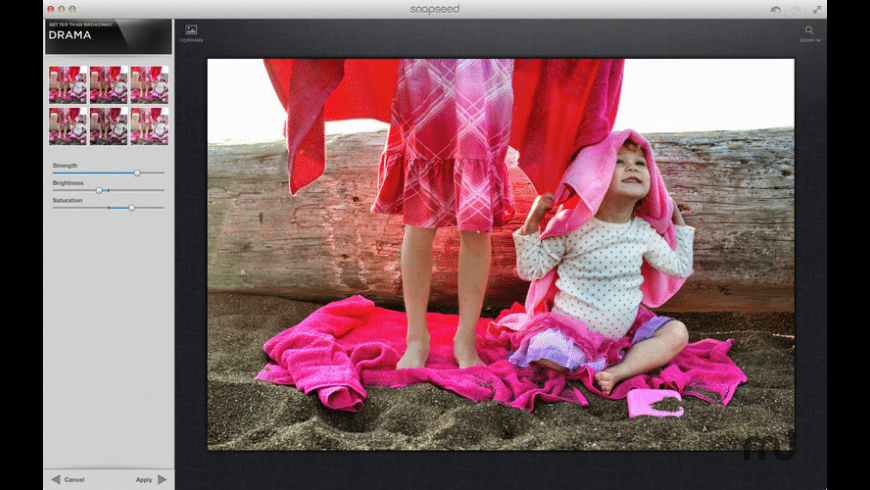Click the Brightness slider handle
The width and height of the screenshot is (870, 490).
99,190
